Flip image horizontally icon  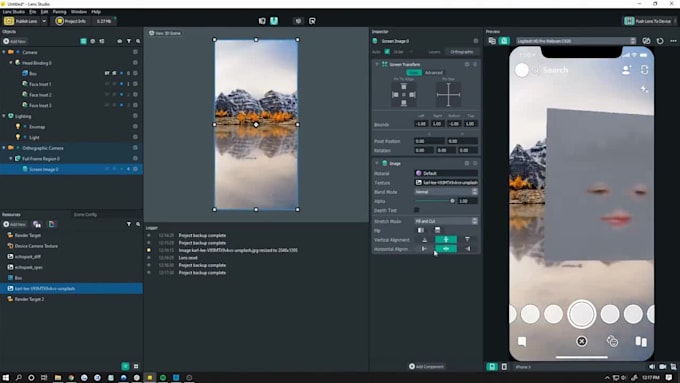[x=421, y=230]
